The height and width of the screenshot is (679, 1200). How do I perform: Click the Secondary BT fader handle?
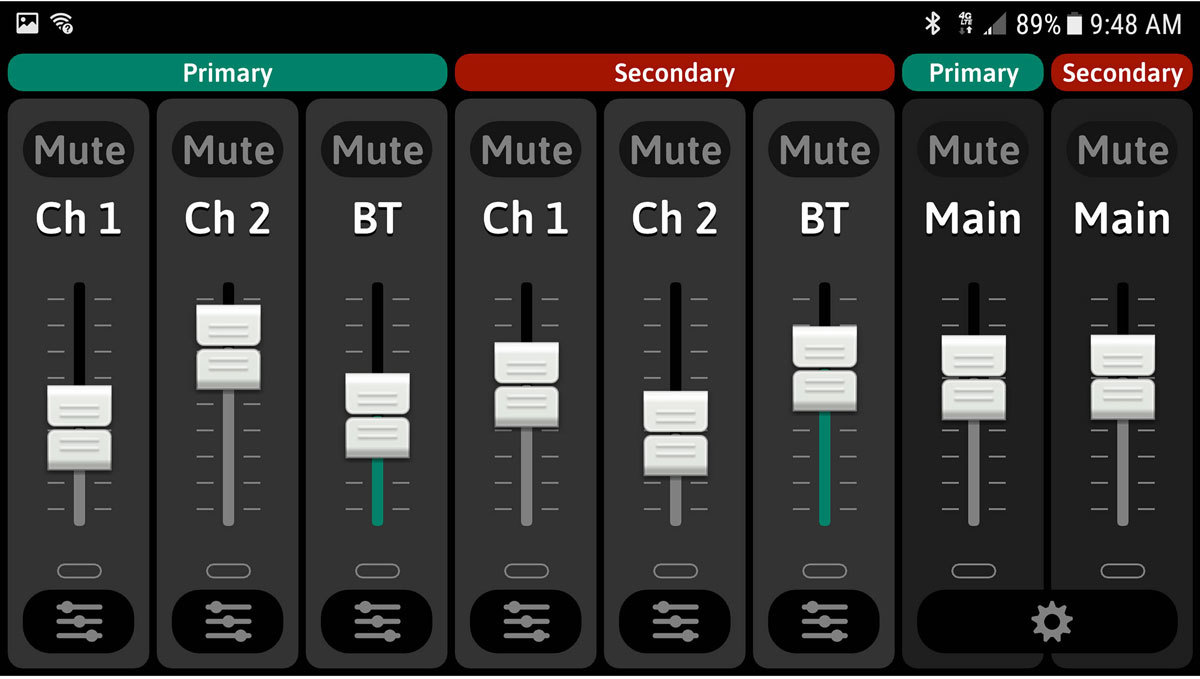(824, 368)
